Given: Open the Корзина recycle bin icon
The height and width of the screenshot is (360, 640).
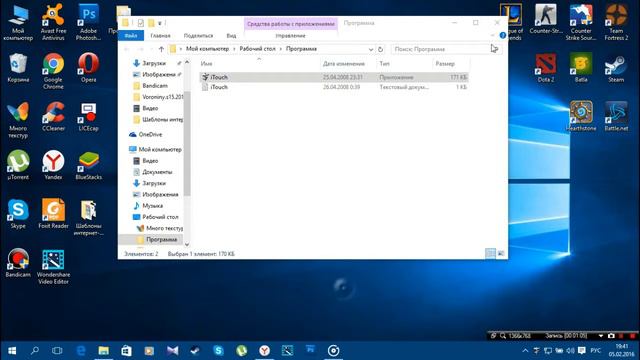Looking at the screenshot, I should coord(18,68).
